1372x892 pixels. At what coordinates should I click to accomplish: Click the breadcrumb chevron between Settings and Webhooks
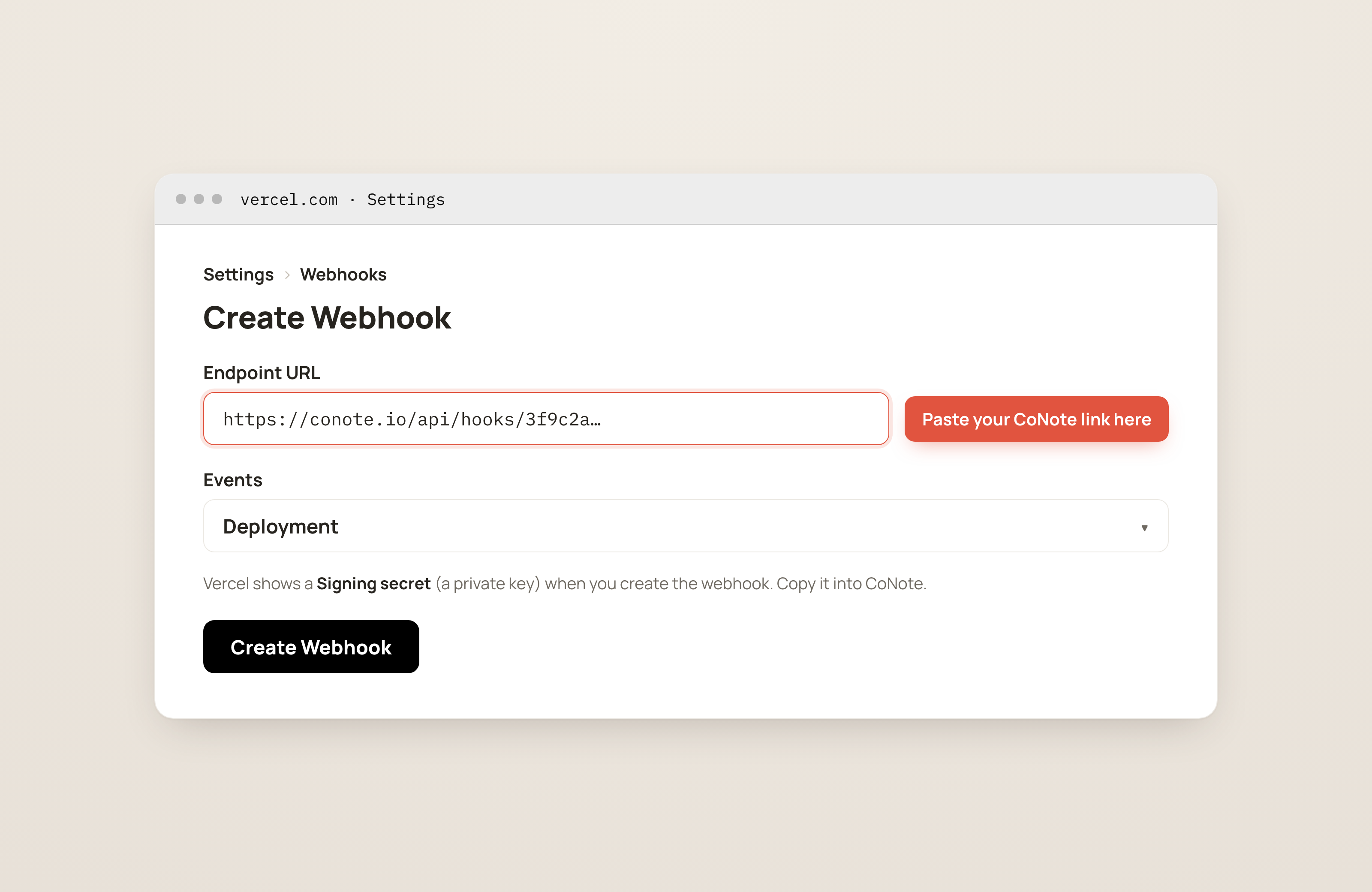(287, 275)
